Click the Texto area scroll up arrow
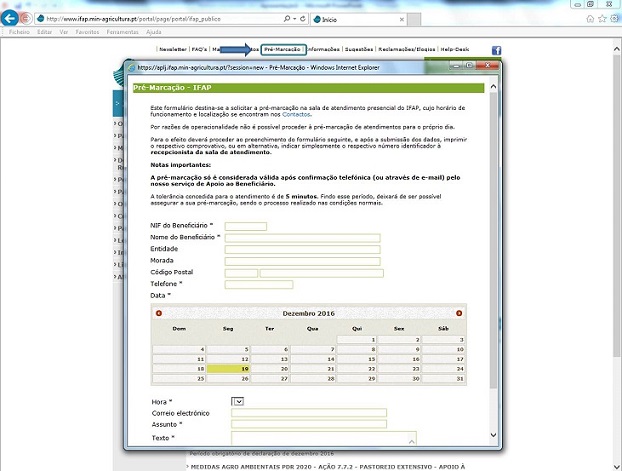622x471 pixels. pyautogui.click(x=412, y=441)
